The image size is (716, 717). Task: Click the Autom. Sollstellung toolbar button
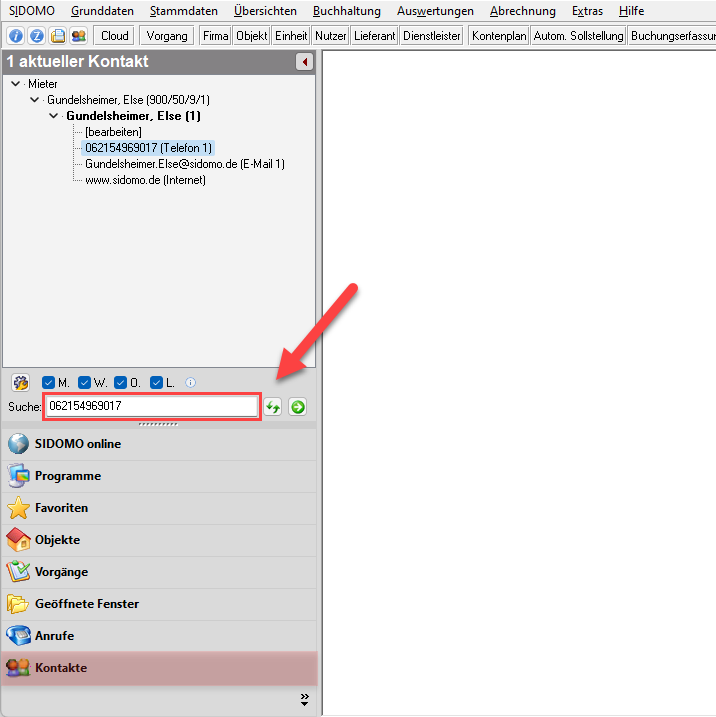coord(578,36)
